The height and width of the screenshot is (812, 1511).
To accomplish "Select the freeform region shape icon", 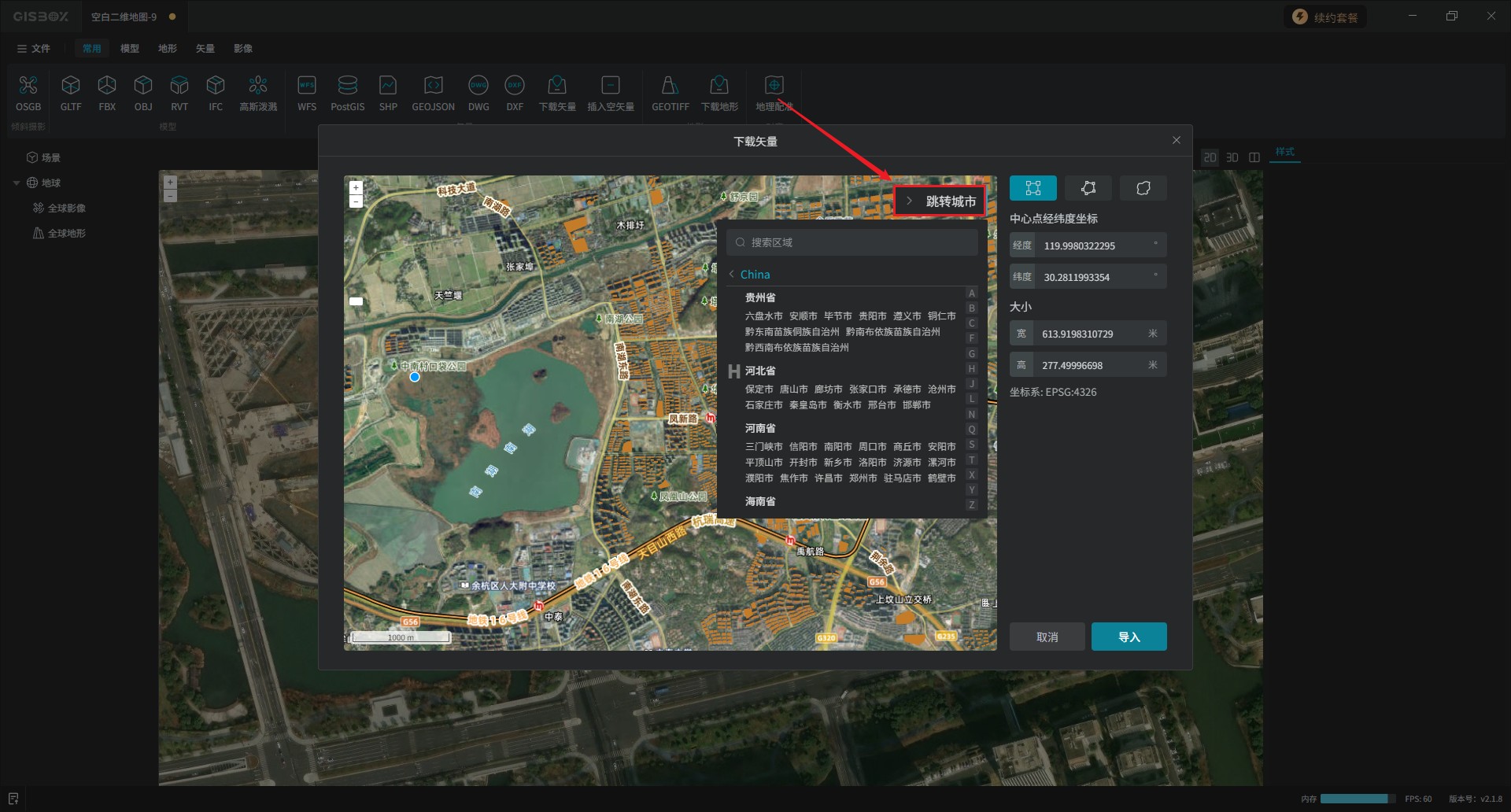I will [1143, 188].
